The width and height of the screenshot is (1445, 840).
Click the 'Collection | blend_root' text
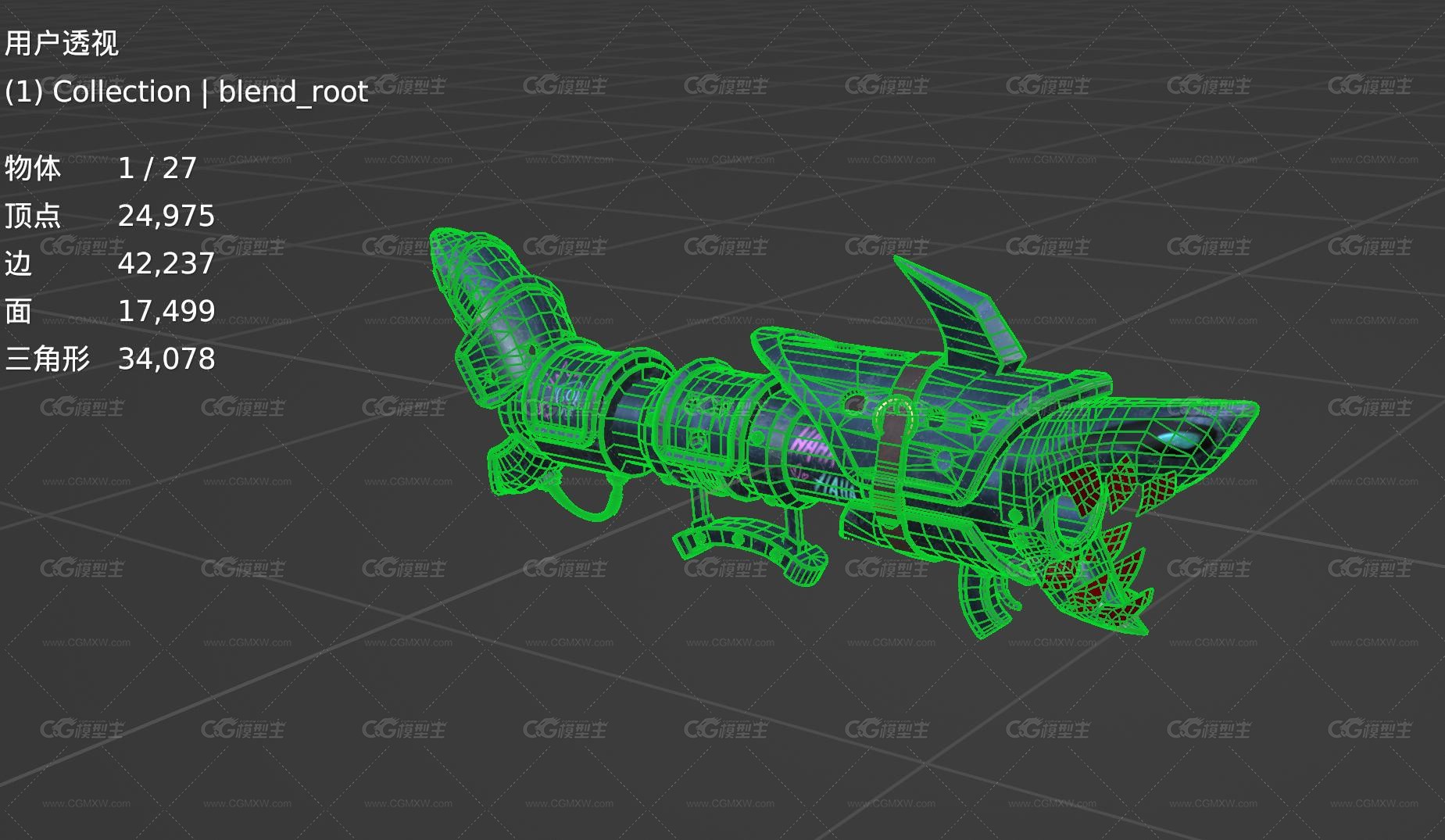point(210,92)
